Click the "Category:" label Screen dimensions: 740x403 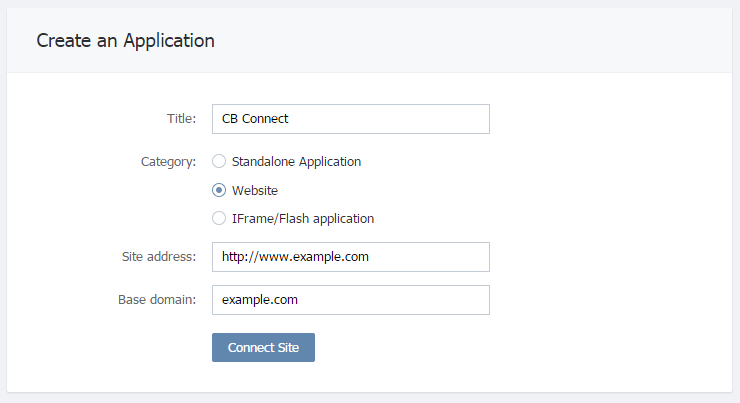(168, 162)
